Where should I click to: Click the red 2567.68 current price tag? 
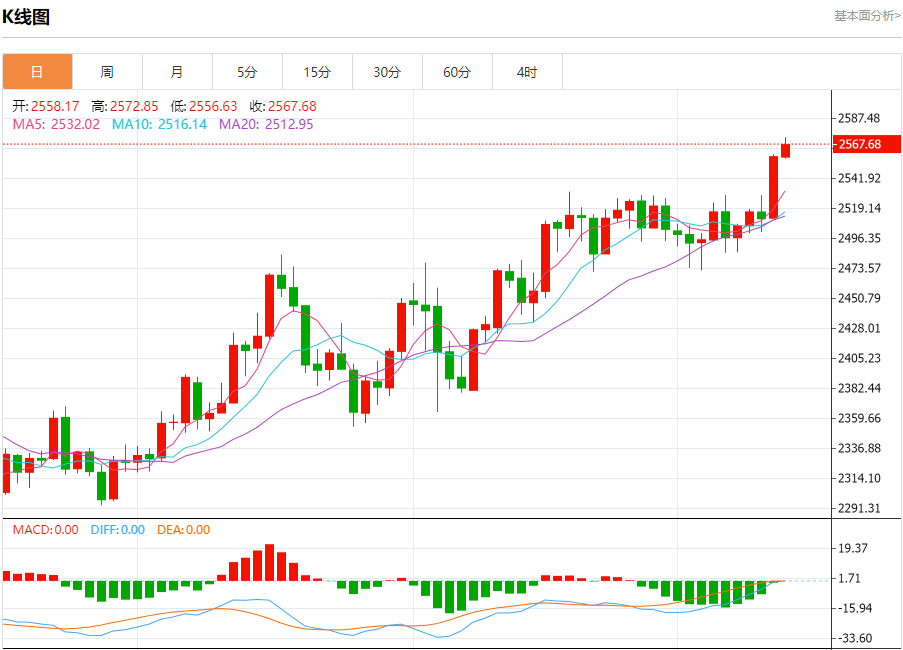coord(867,144)
